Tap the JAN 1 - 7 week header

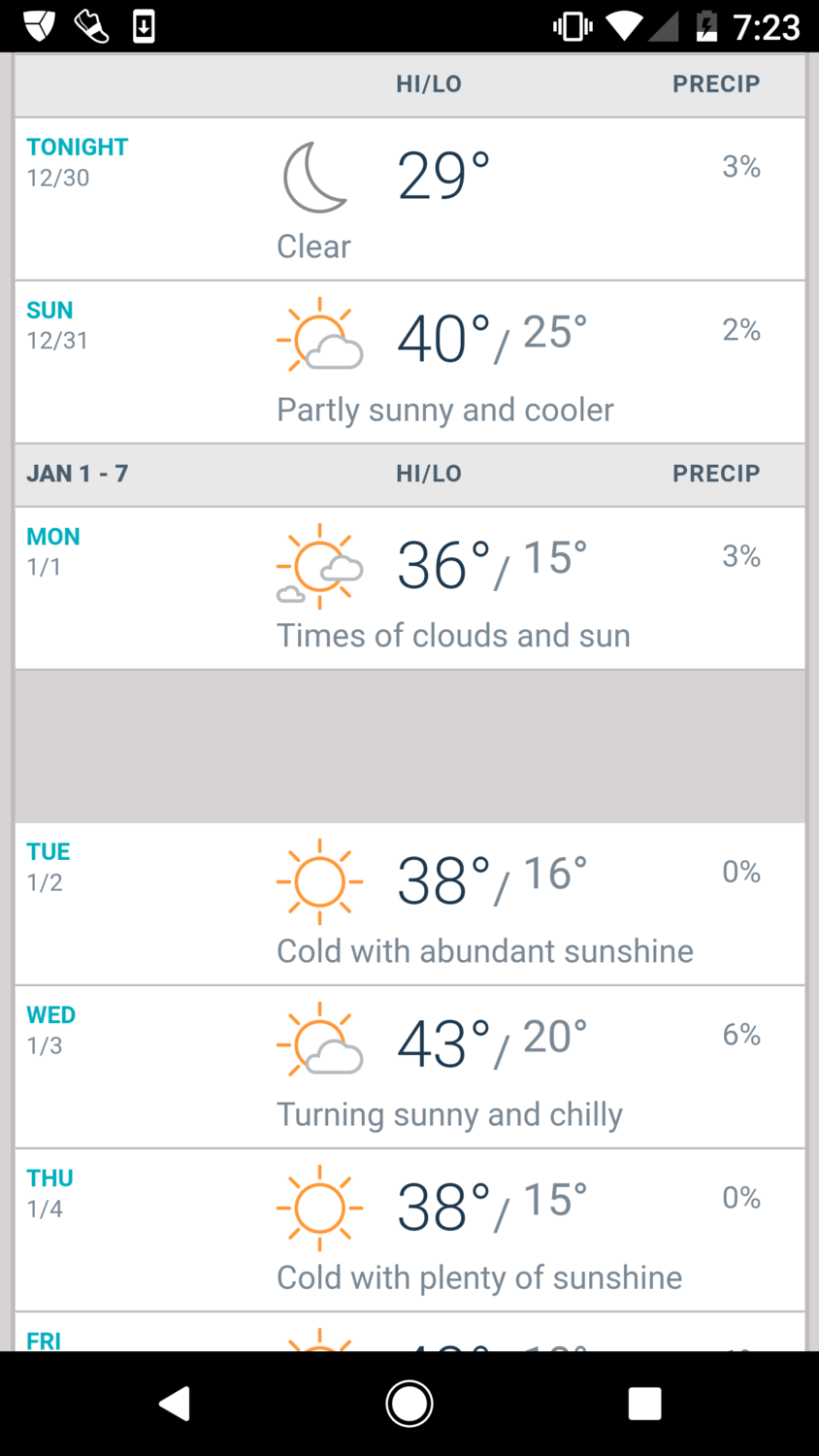pos(78,474)
